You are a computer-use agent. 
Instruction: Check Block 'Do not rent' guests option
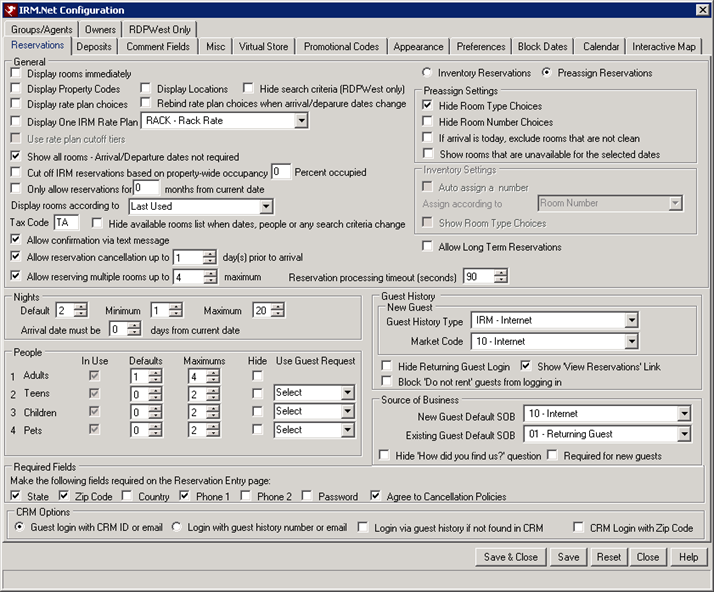[387, 381]
